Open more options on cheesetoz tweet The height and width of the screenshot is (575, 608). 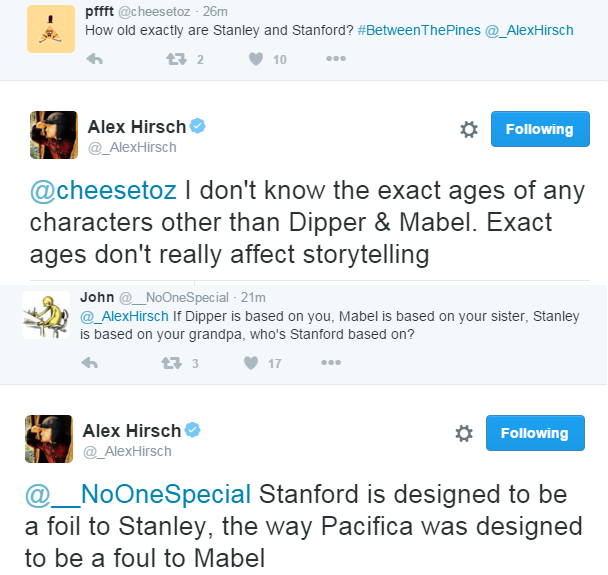click(335, 60)
